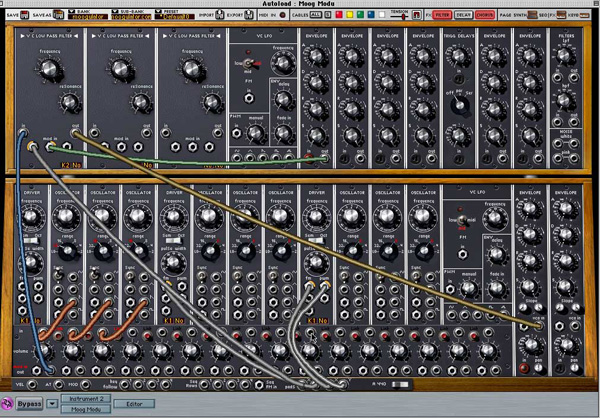Viewport: 600px width, 418px height.
Task: Toggle the second driver's Sem/Oct switch
Action: click(x=174, y=240)
